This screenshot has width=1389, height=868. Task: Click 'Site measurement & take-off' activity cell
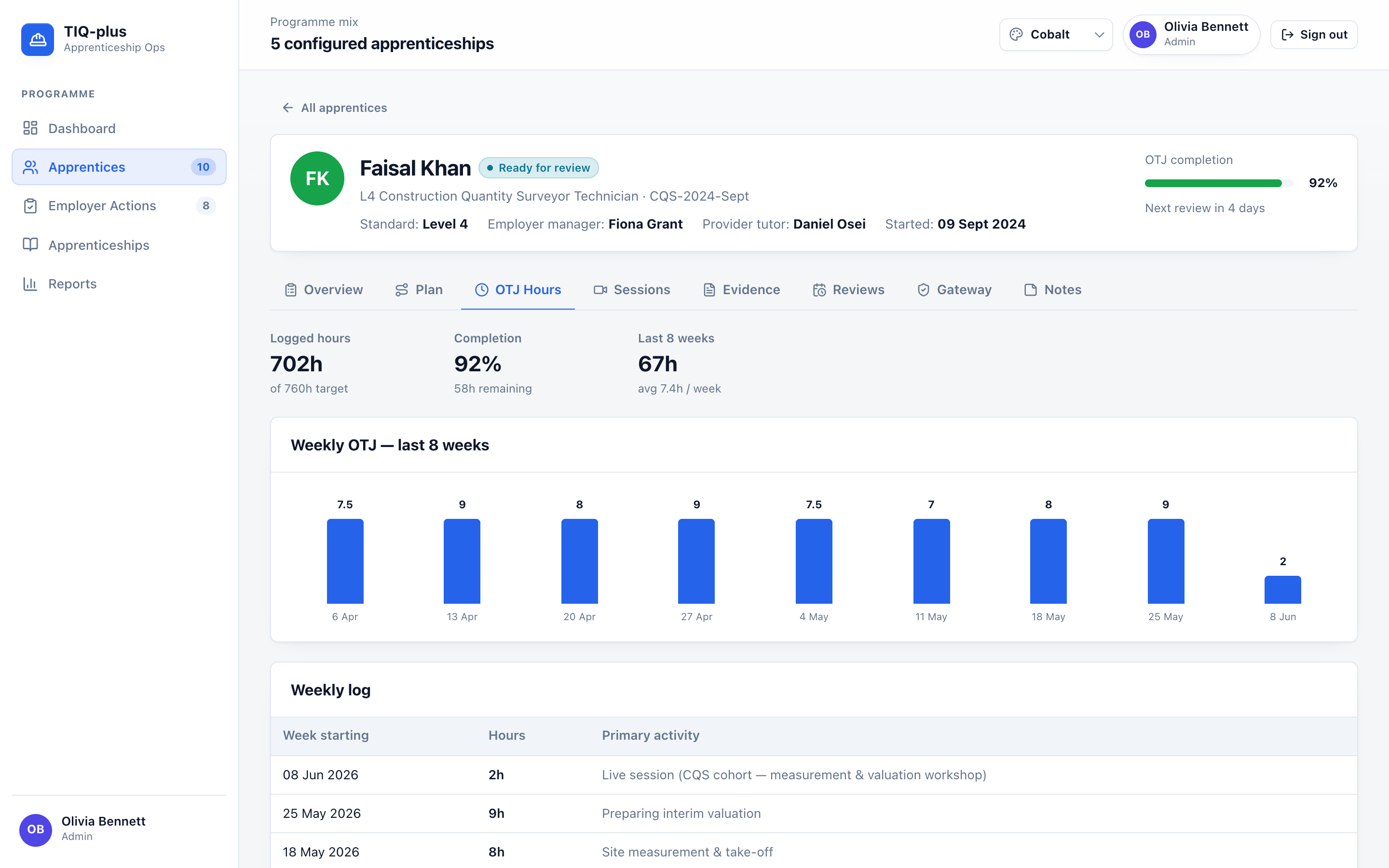point(688,852)
